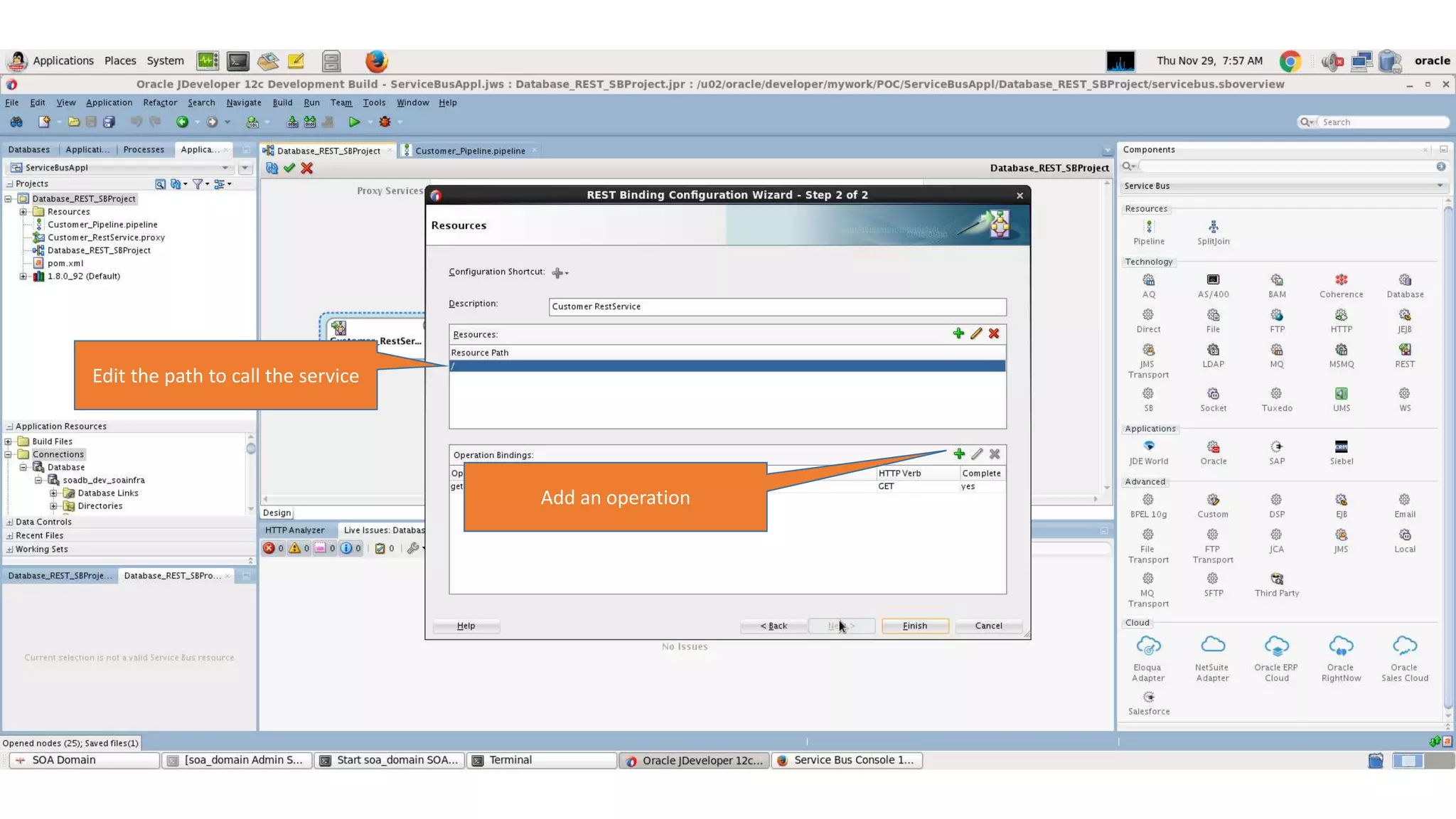Select Customer_RestService.proxy in Projects tree
Viewport: 1456px width, 819px height.
click(106, 237)
